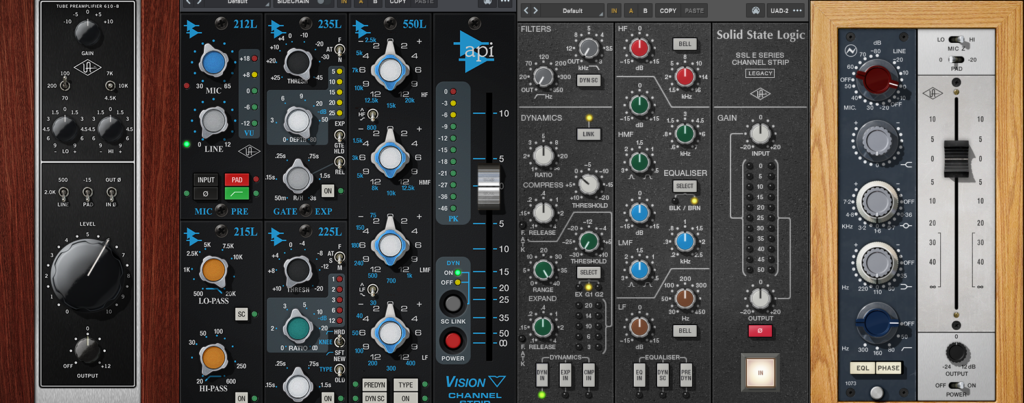The image size is (1024, 403).
Task: Click the 550L LMF band knob
Action: [391, 246]
